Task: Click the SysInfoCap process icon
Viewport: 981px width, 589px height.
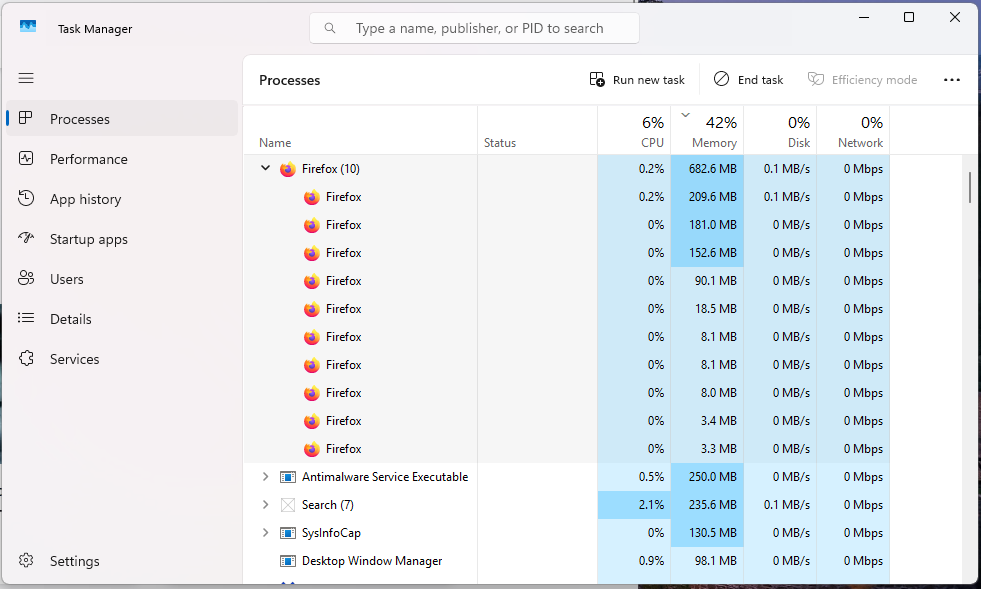Action: [288, 533]
